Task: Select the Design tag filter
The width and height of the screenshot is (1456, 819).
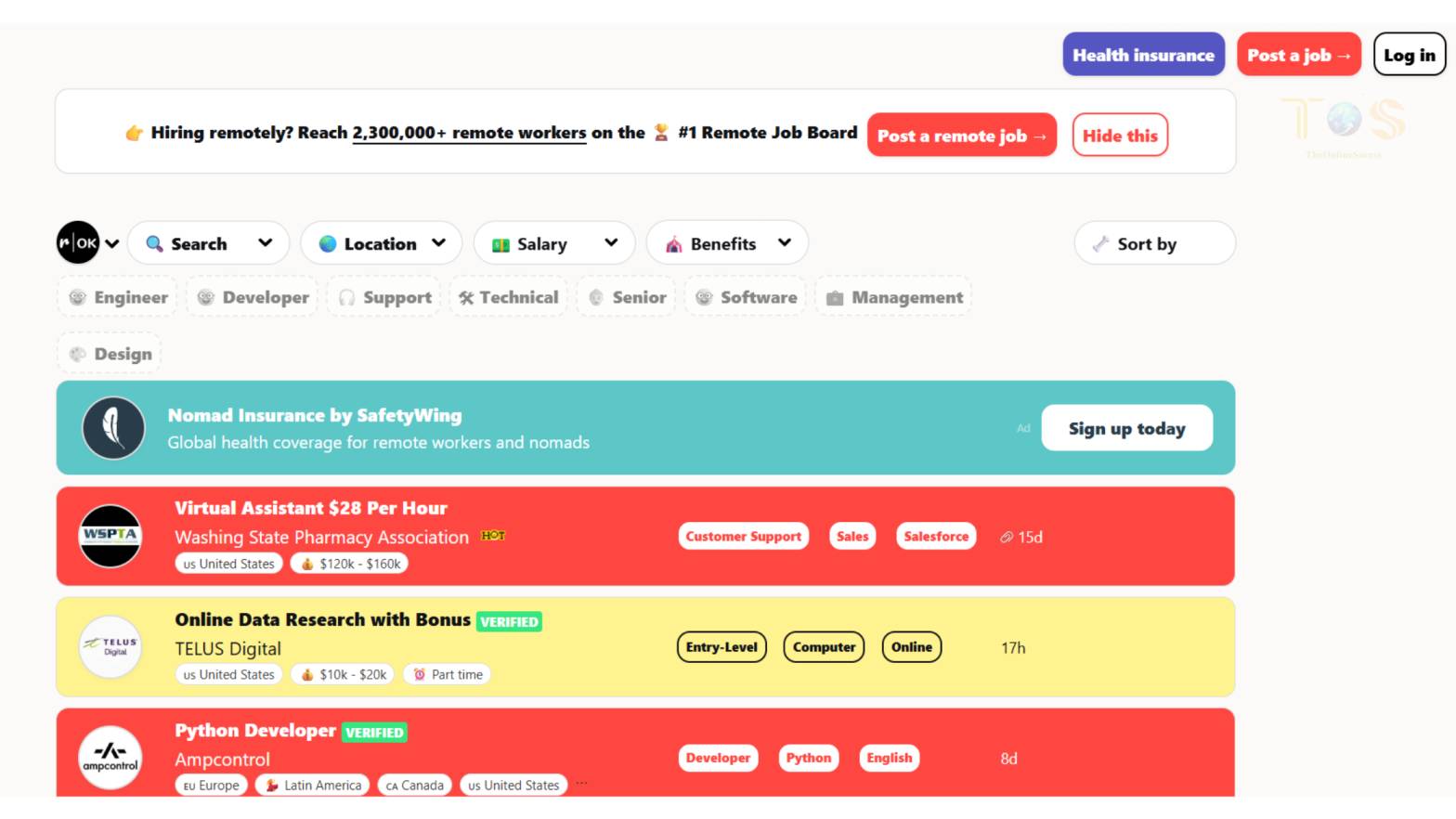Action: (110, 354)
